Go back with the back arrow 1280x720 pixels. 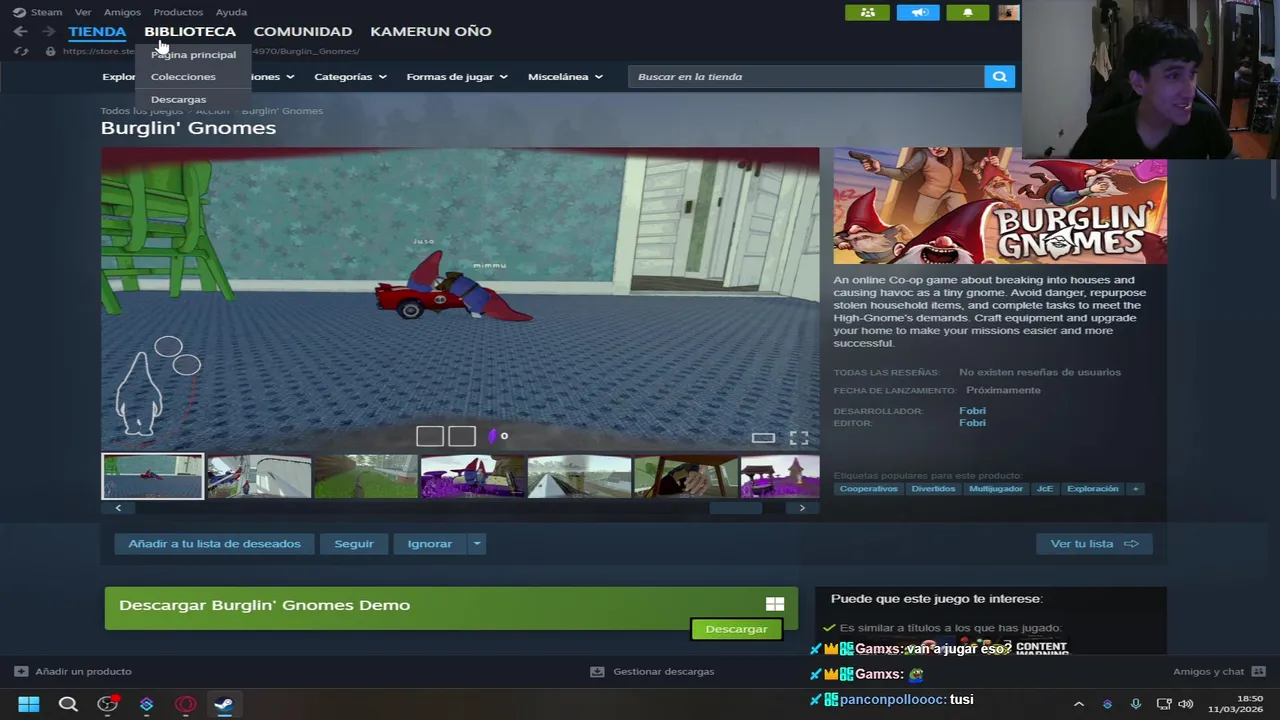pos(20,32)
